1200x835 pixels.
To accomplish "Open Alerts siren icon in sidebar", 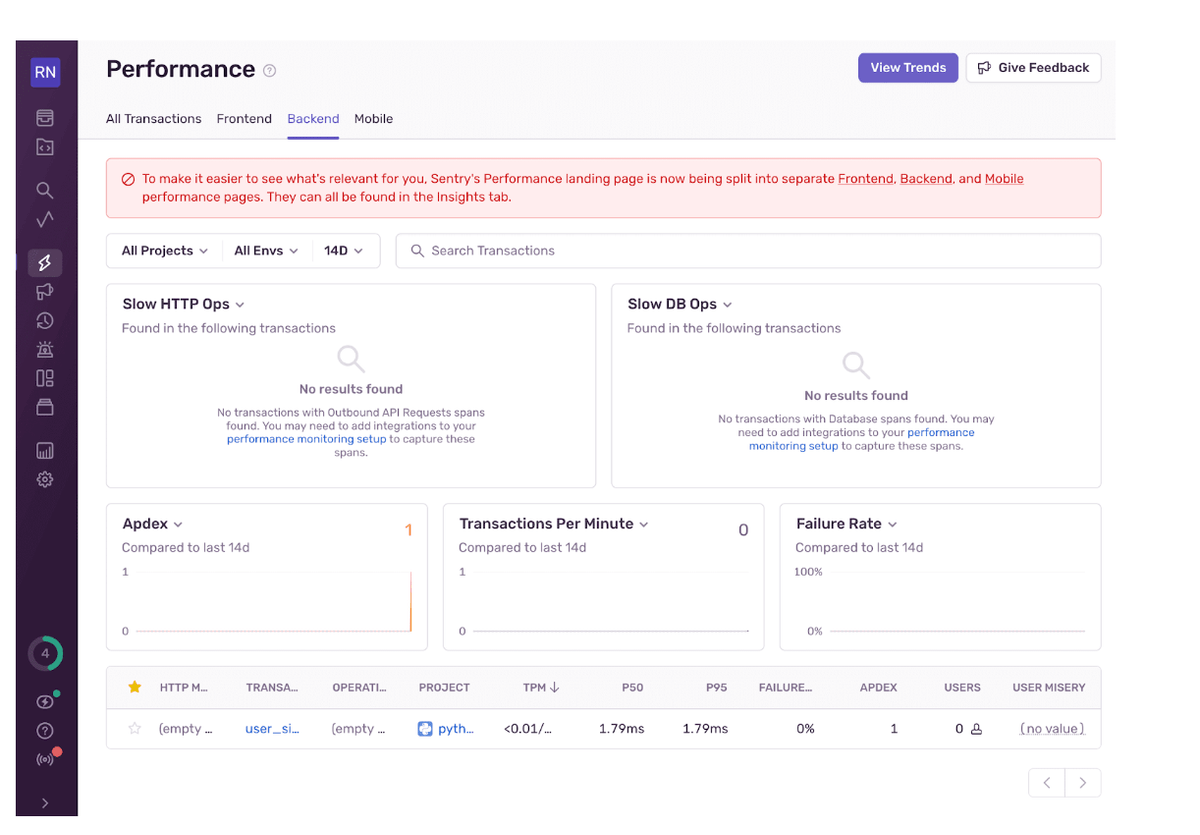I will [45, 350].
